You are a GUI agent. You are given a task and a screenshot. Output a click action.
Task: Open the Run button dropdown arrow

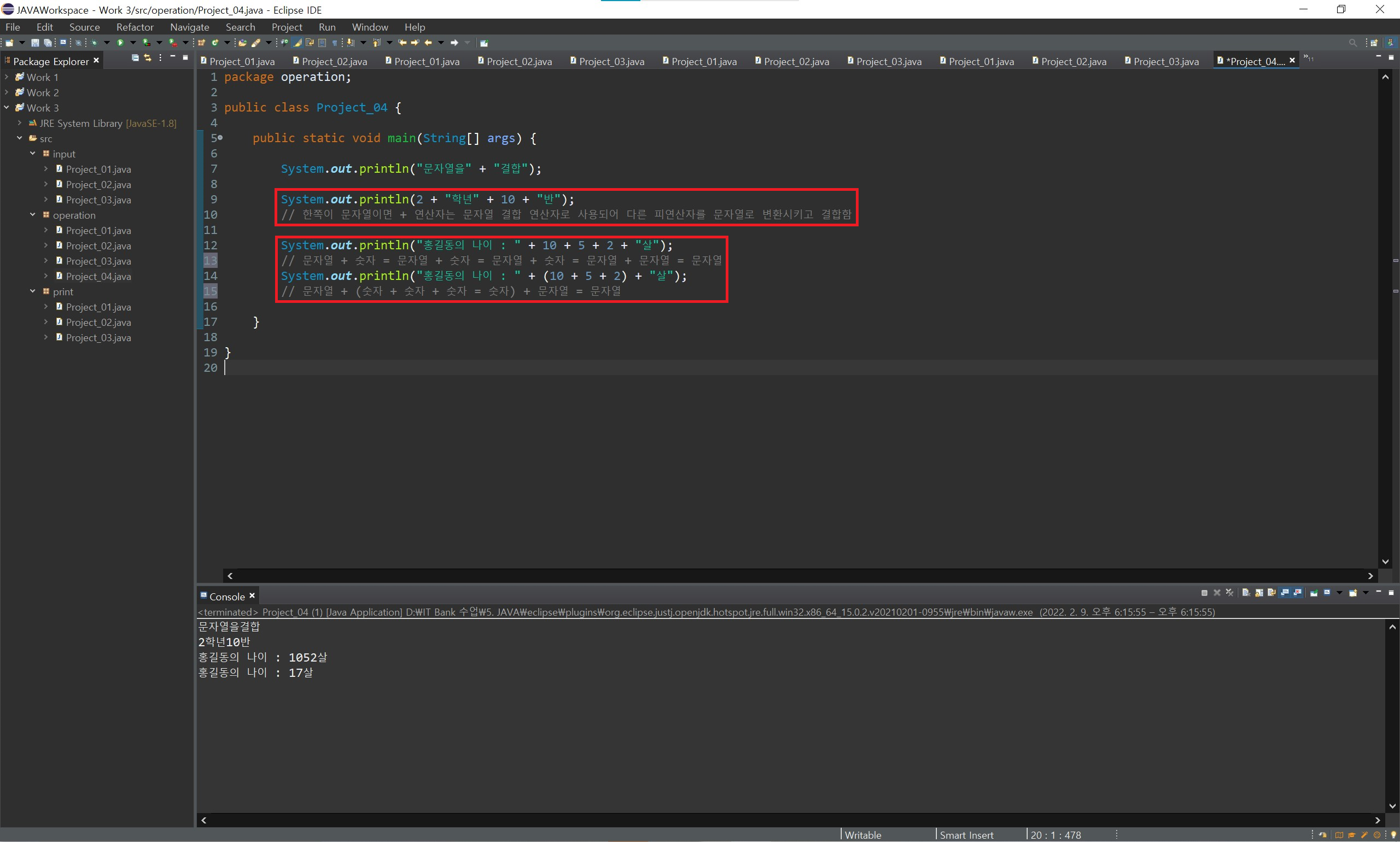click(x=133, y=43)
